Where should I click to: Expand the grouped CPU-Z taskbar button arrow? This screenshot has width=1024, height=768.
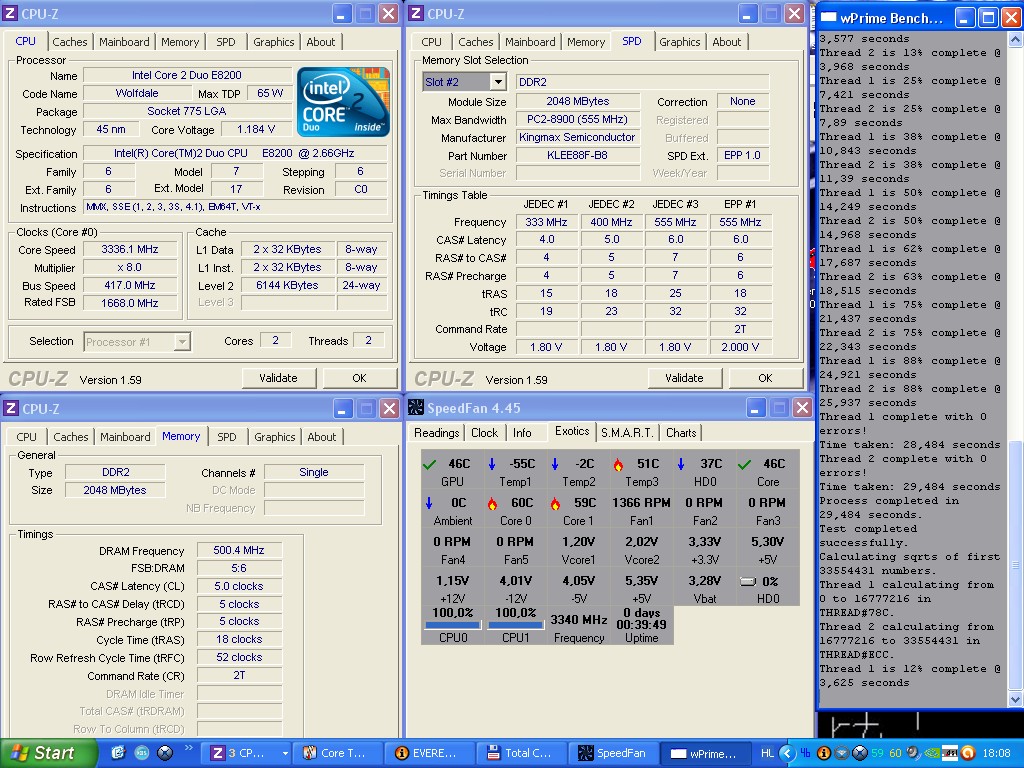[285, 753]
